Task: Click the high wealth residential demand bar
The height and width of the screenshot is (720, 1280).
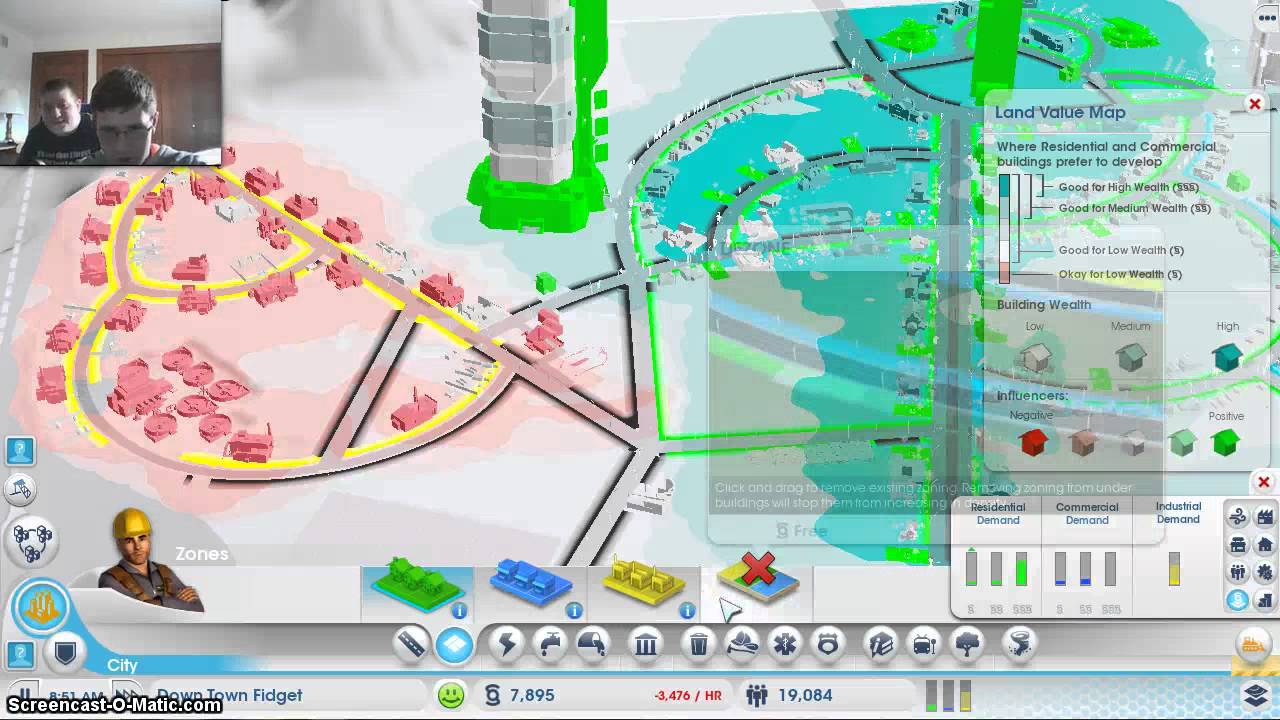Action: click(x=1021, y=569)
